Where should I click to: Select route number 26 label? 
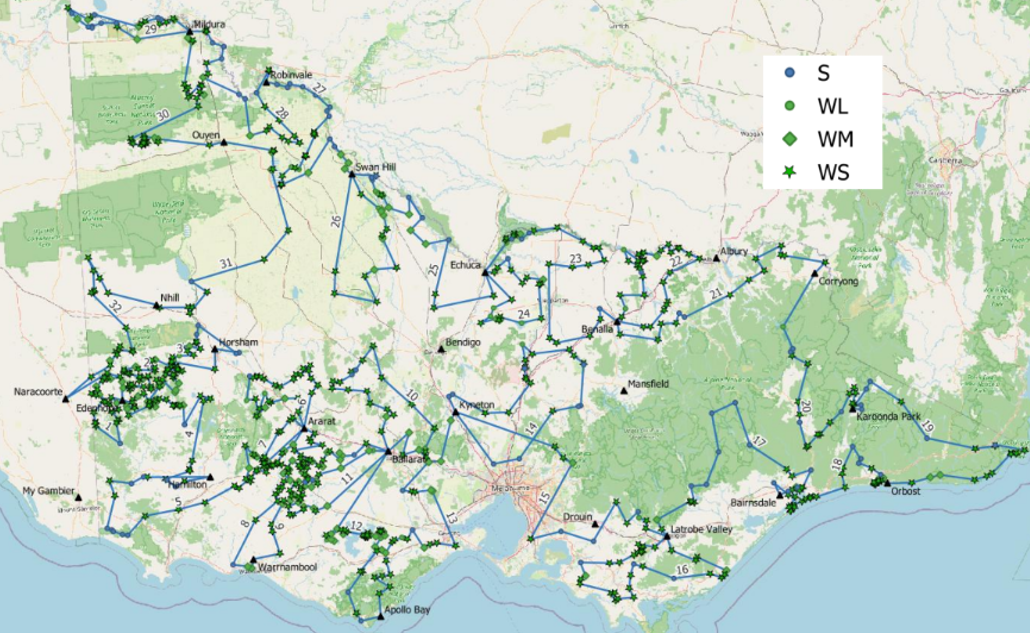(336, 221)
